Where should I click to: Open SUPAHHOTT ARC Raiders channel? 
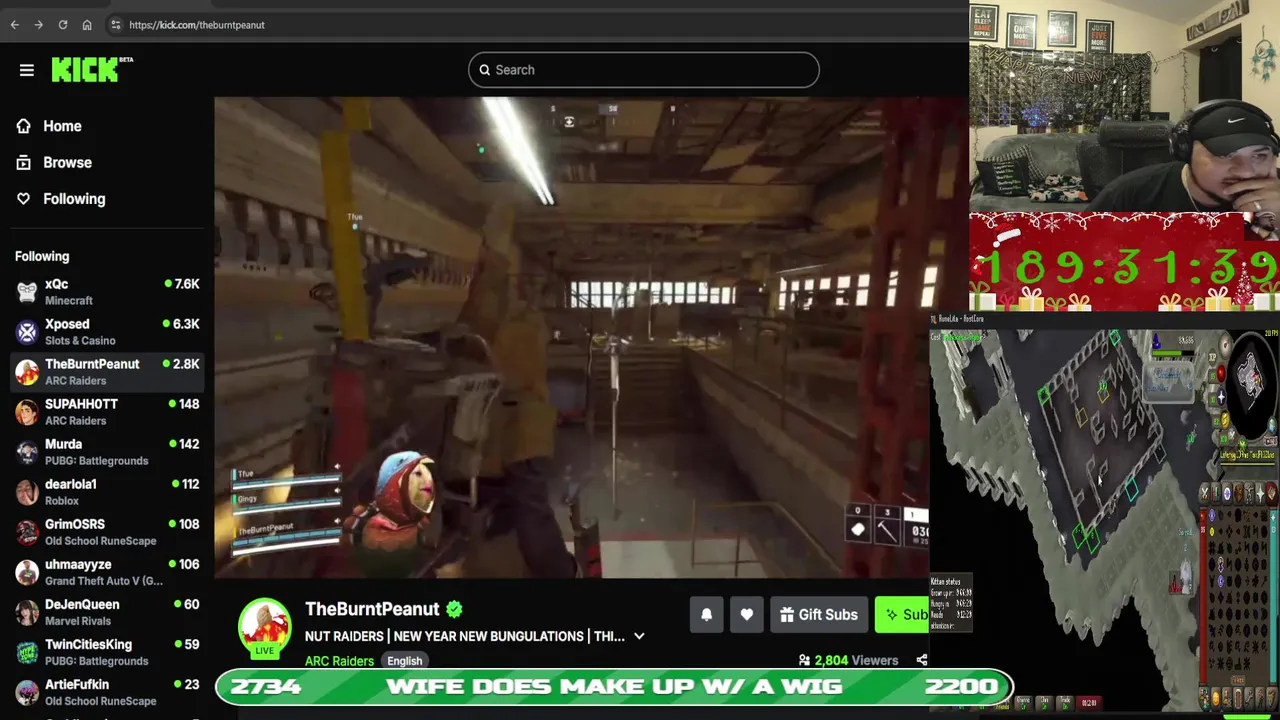click(x=107, y=412)
